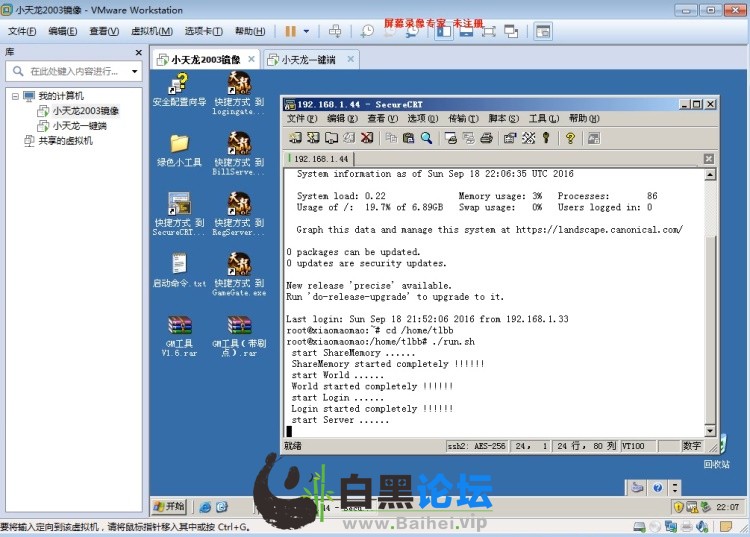Click SecureCRT Connect in Tab icon
Viewport: 750px width, 537px height.
(331, 138)
